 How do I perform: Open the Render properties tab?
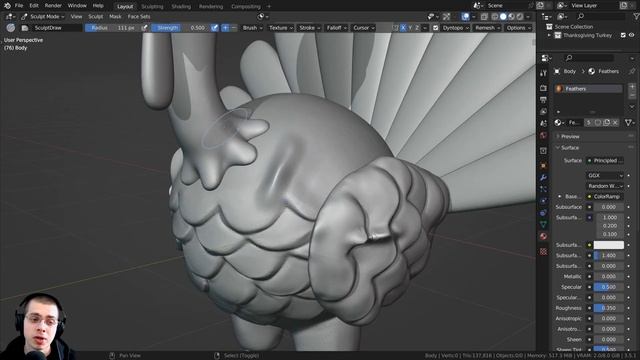click(543, 88)
